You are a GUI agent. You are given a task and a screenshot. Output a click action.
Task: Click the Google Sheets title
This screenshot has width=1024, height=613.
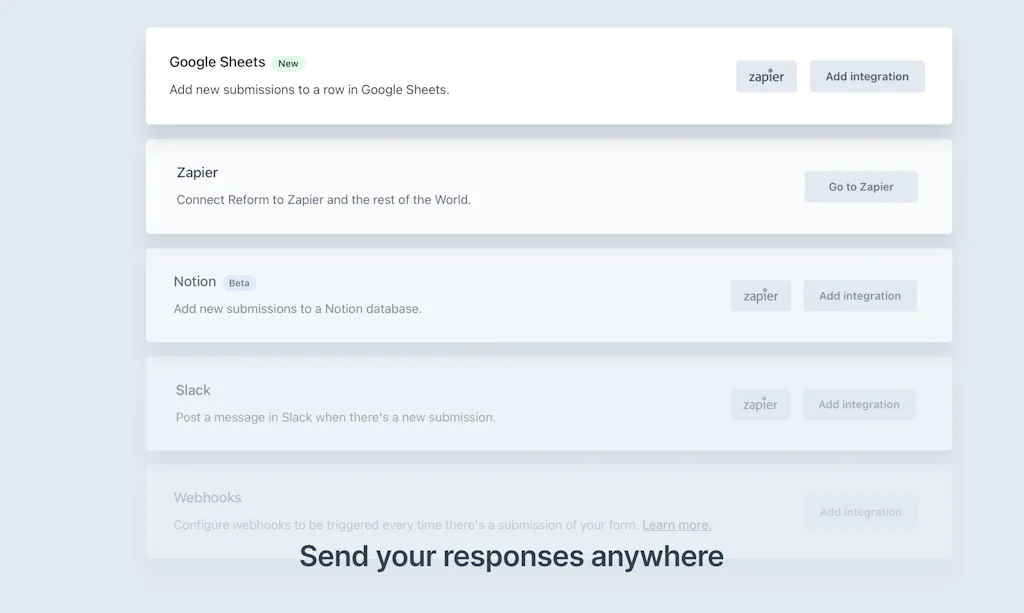click(x=217, y=62)
